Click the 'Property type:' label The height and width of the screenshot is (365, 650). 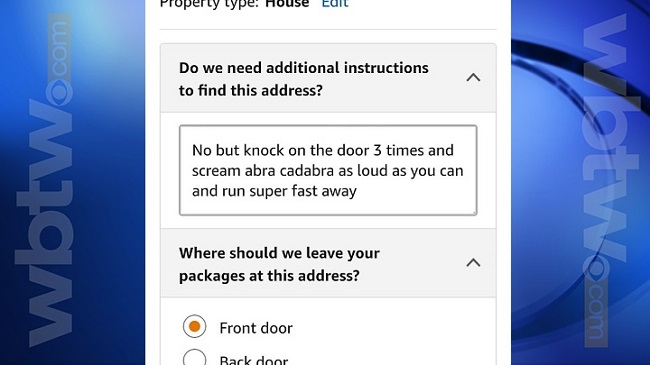209,3
